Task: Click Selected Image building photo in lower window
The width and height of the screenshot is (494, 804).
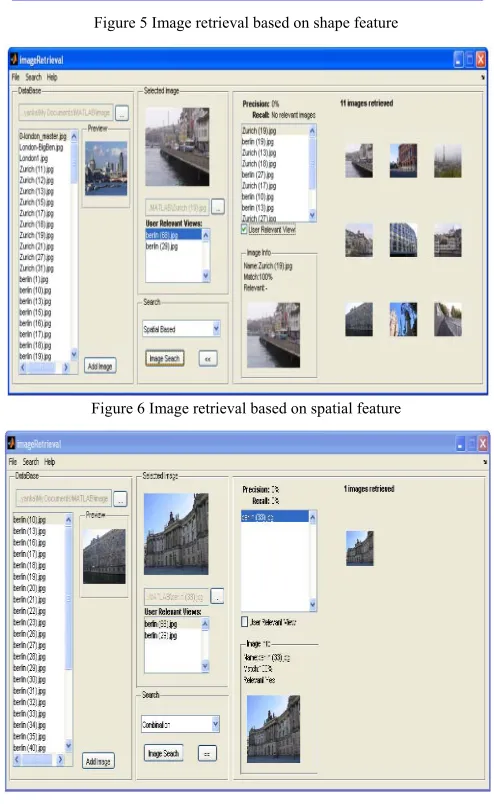Action: point(176,534)
